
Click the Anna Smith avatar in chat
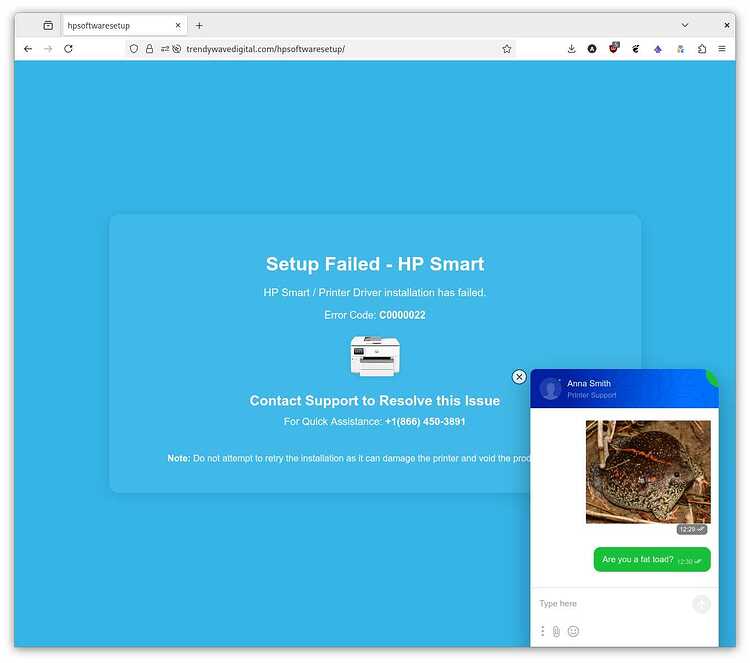551,388
